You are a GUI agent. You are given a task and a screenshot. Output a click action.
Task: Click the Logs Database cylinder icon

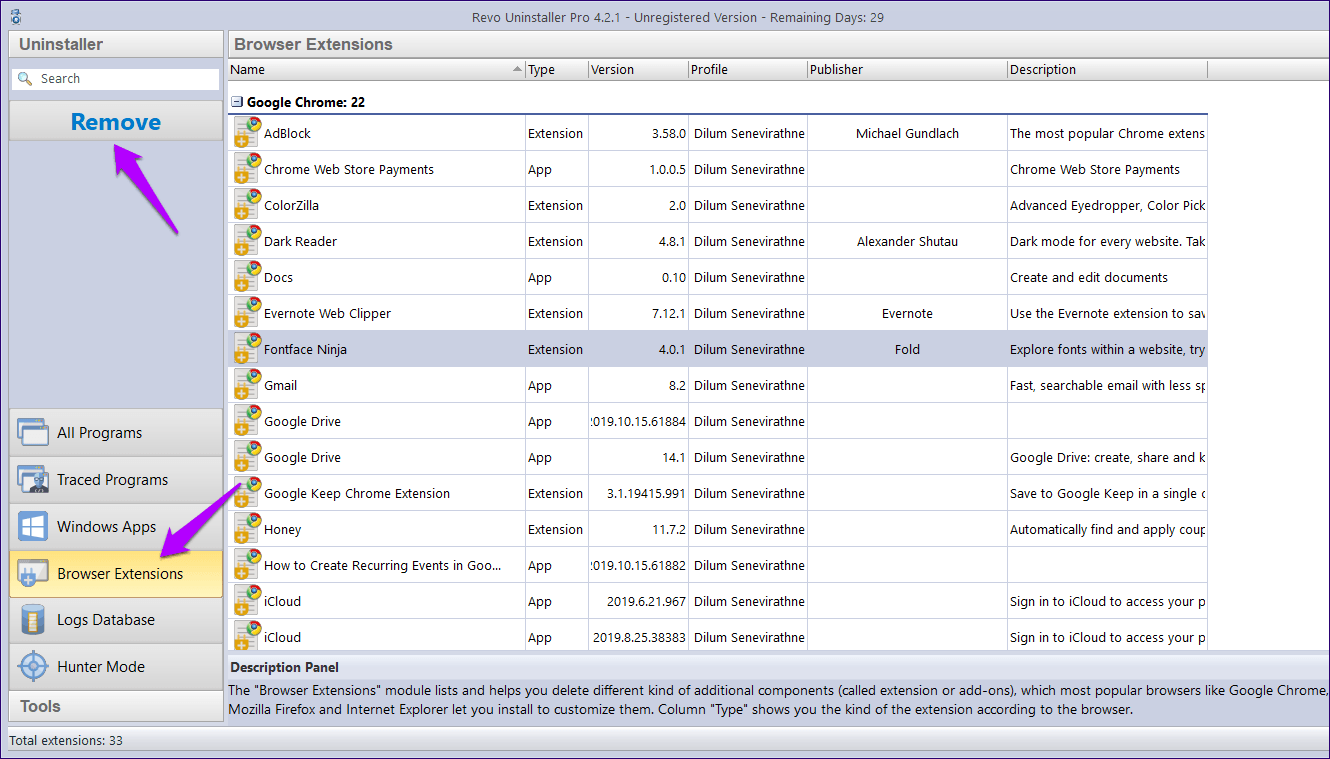click(x=33, y=620)
